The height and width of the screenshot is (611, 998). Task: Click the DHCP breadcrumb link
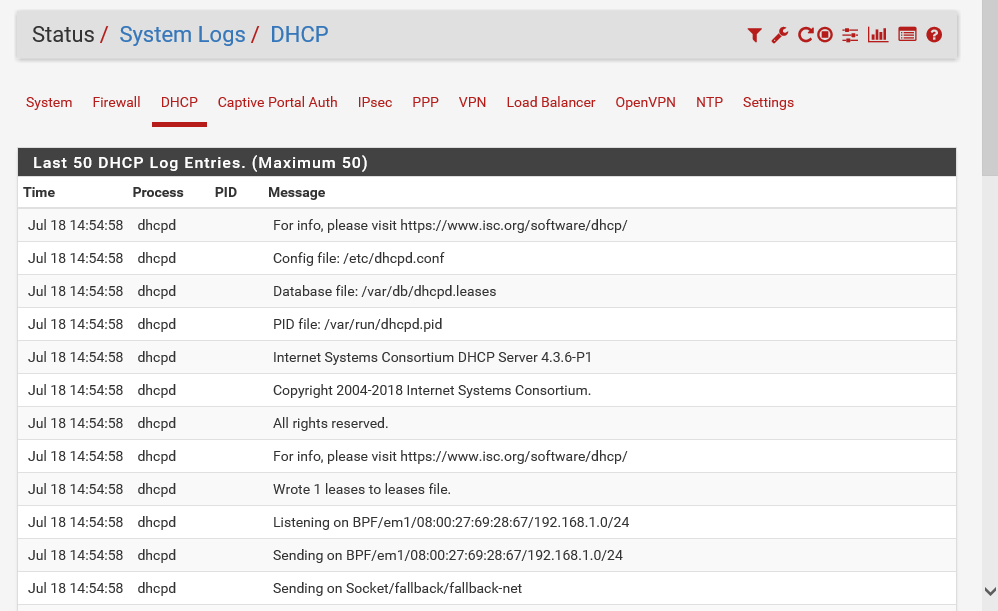[299, 35]
